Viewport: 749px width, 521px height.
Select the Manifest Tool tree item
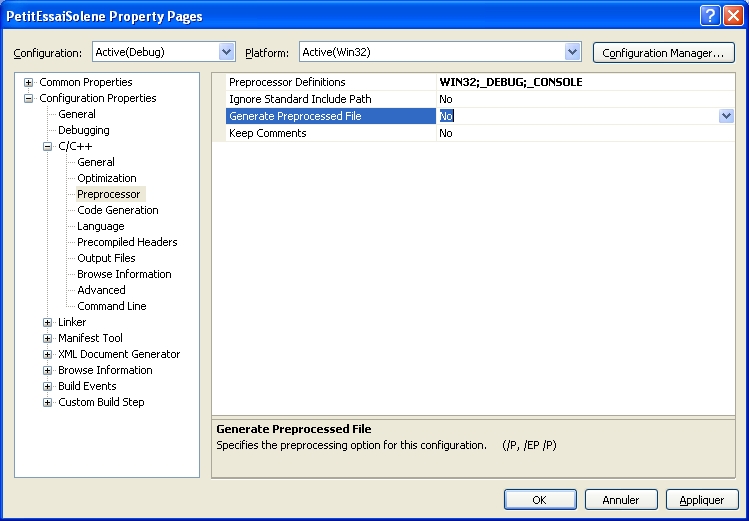[90, 338]
